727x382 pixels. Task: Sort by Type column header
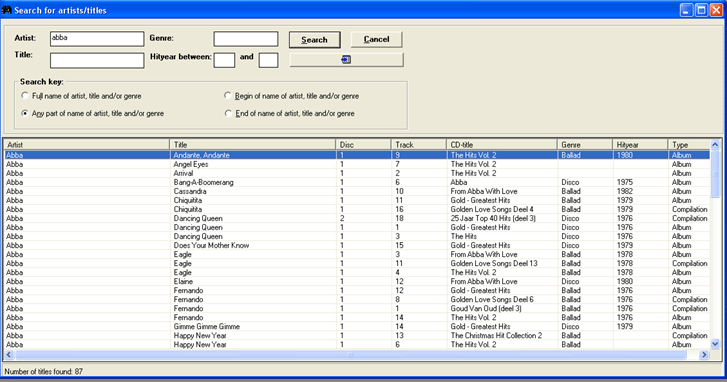[689, 145]
